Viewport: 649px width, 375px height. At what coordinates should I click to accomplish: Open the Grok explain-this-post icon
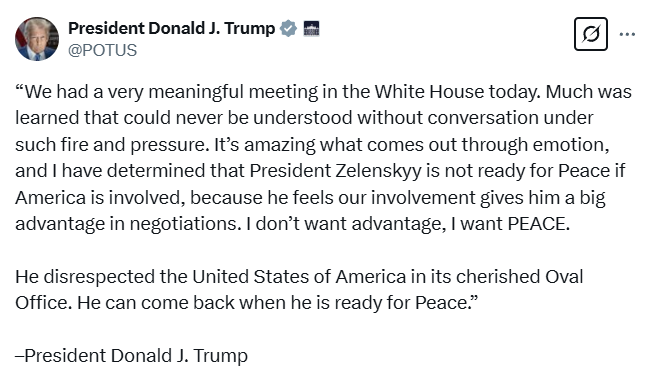point(591,34)
